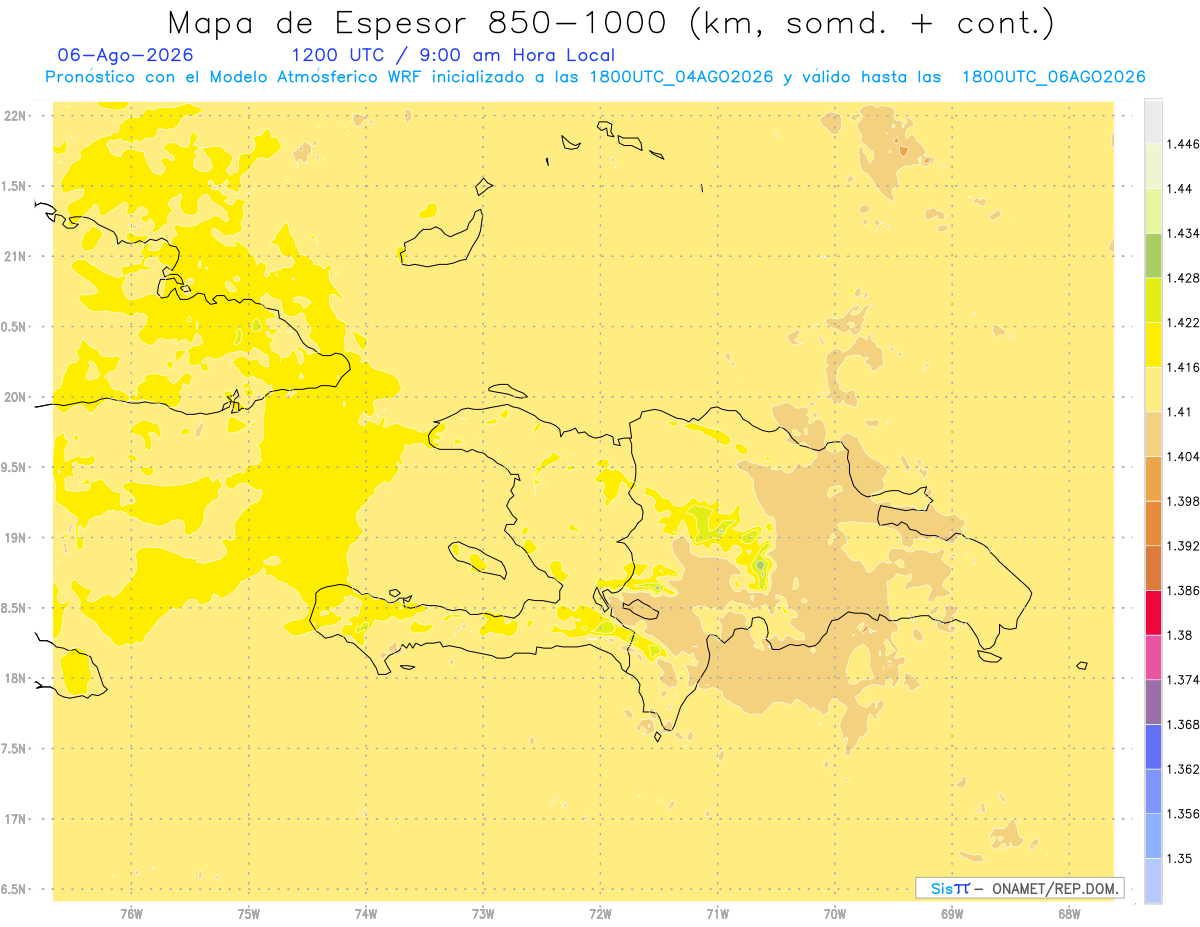Click the legend value '1.41'

1179,412
